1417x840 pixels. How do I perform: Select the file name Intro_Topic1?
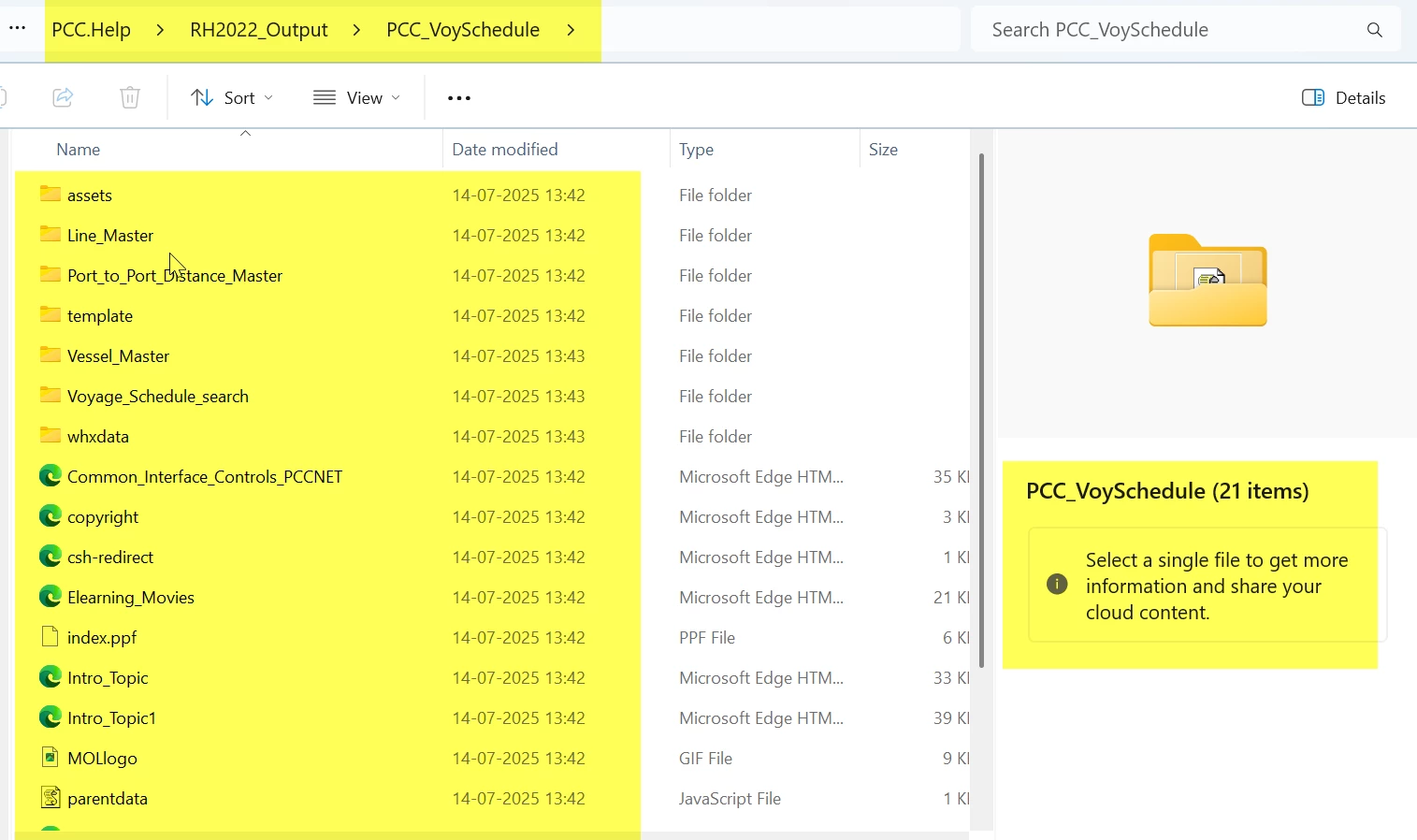coord(111,717)
